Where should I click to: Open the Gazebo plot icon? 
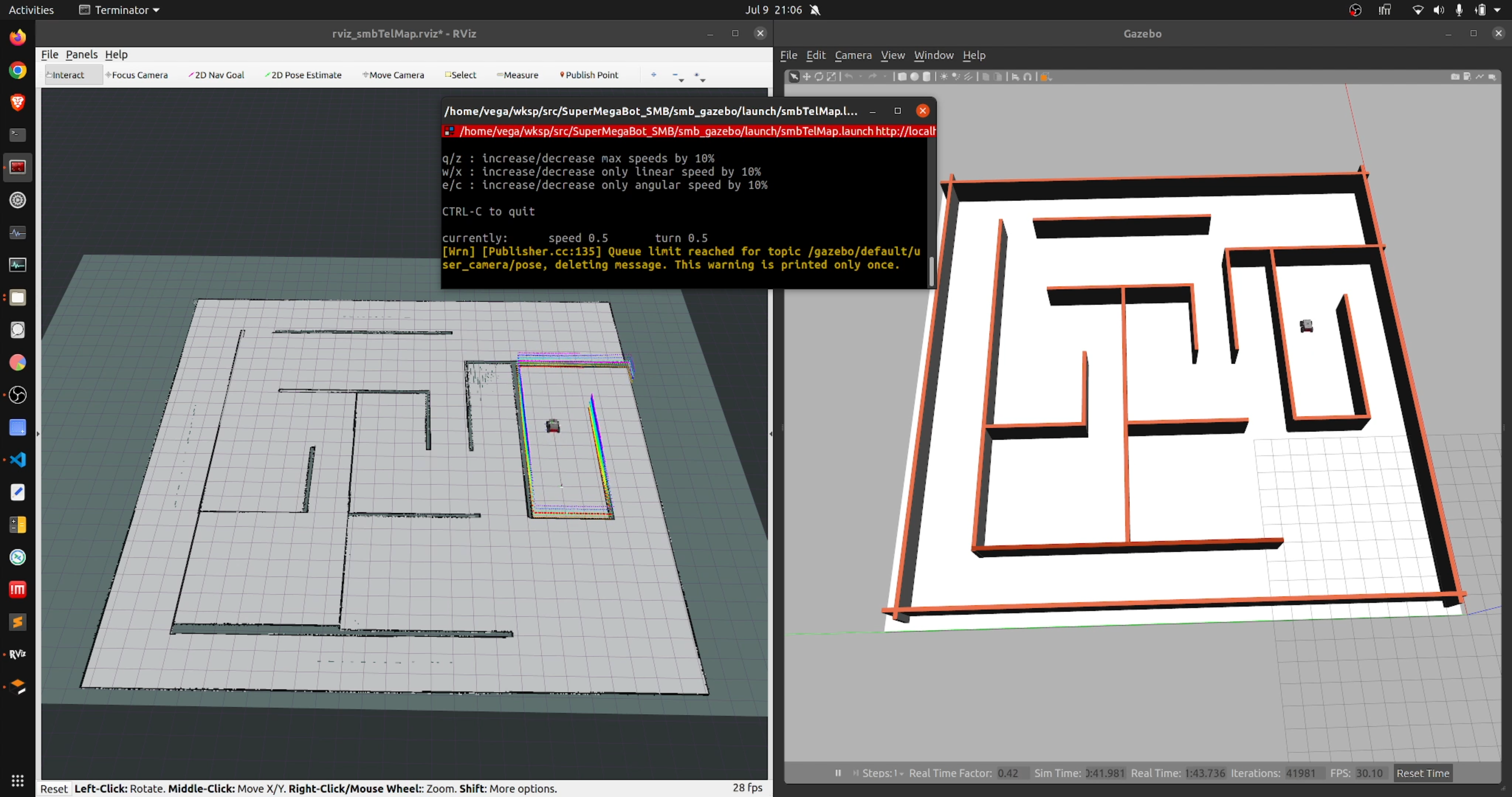click(1480, 77)
